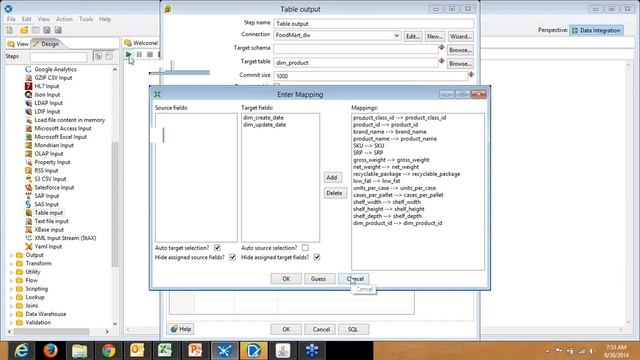Select the HL7 Input step icon
The width and height of the screenshot is (640, 360).
(x=28, y=86)
